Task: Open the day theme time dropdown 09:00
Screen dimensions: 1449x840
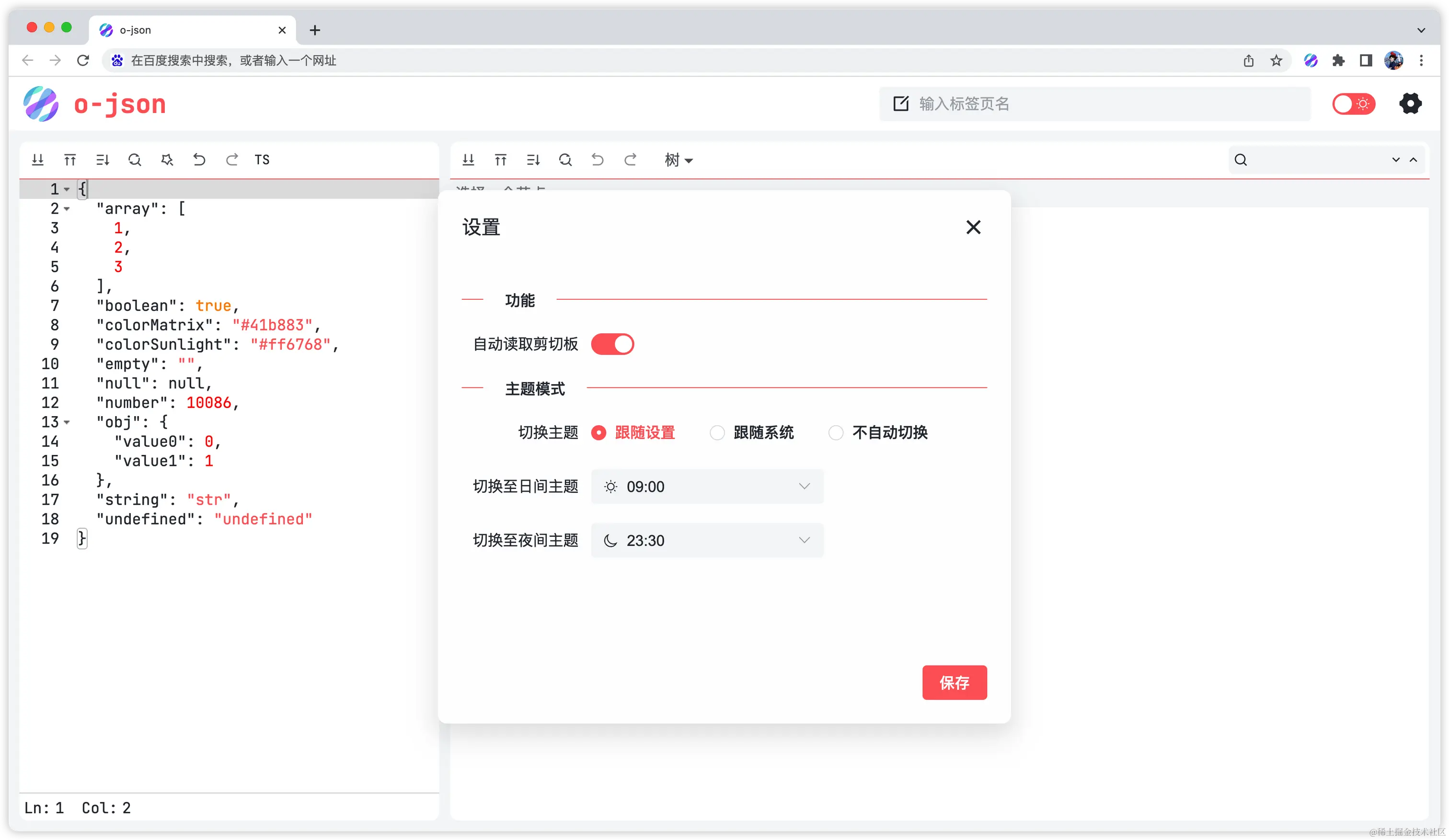Action: point(707,487)
